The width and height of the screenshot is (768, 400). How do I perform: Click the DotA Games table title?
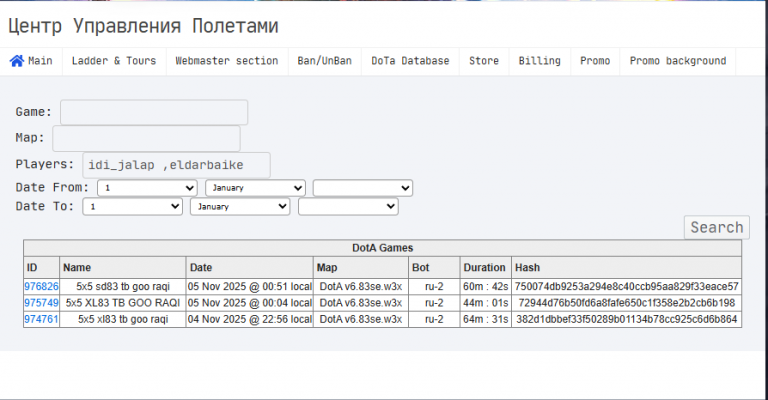(x=383, y=248)
